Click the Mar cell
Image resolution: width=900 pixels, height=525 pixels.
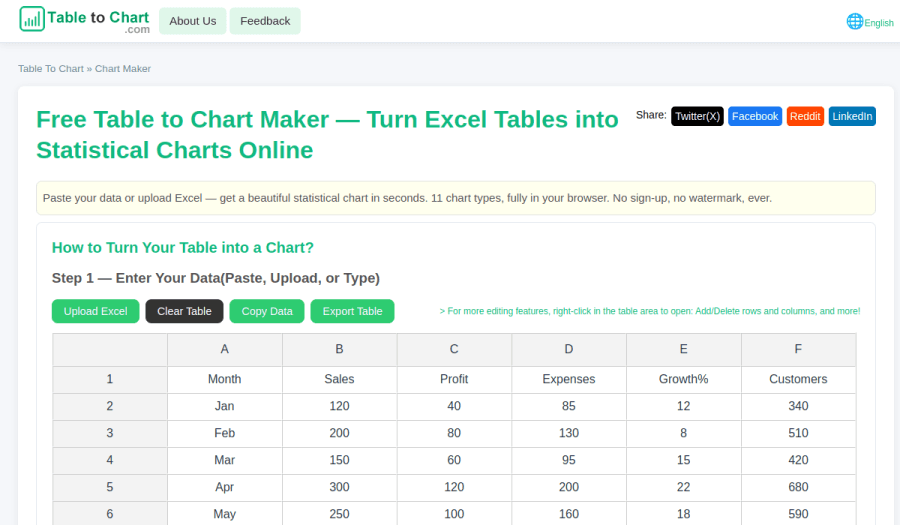tap(224, 460)
